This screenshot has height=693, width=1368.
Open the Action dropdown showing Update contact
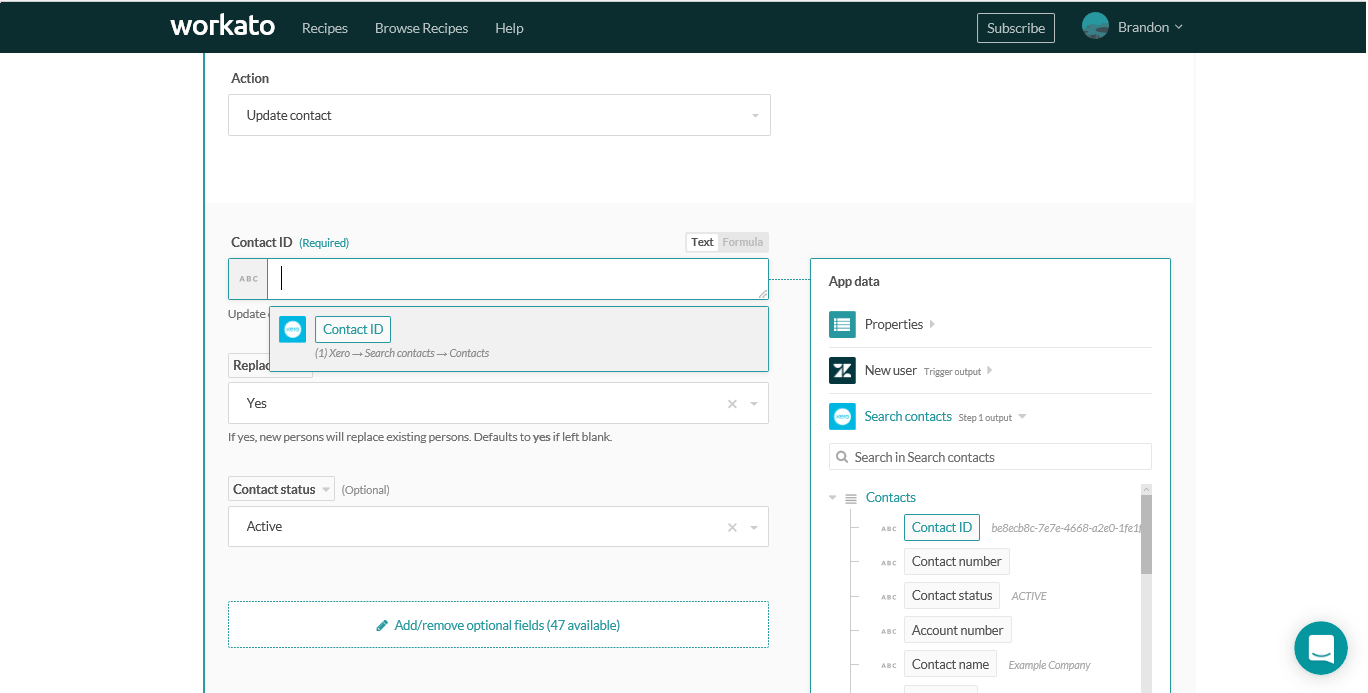(499, 115)
